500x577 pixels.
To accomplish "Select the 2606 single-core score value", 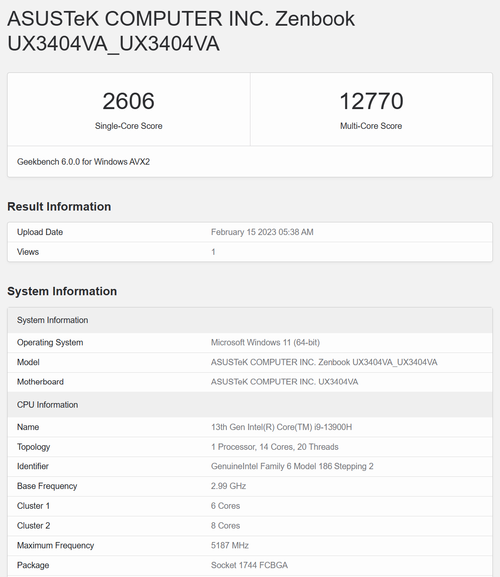I will [128, 101].
